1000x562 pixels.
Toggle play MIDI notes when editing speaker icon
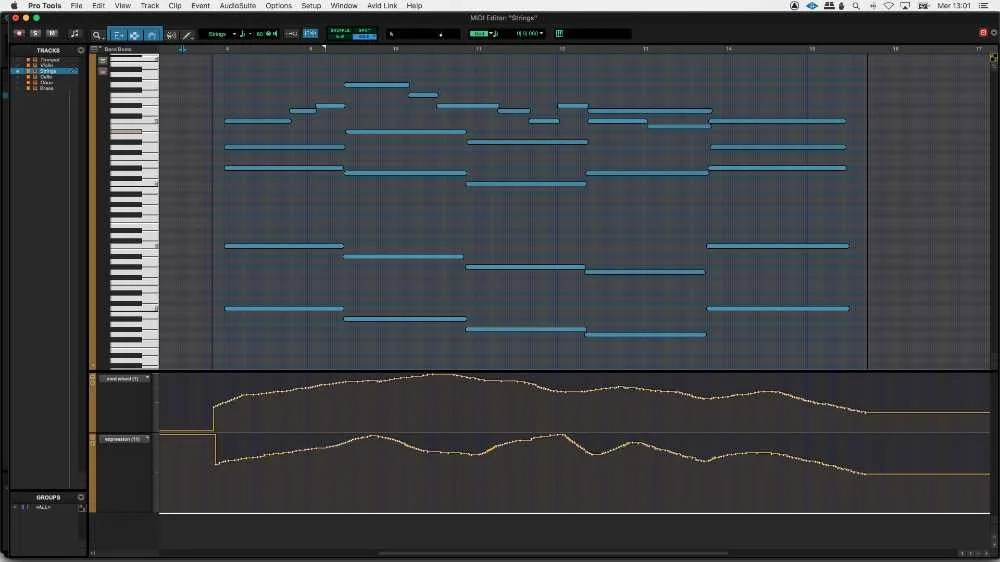click(x=275, y=34)
